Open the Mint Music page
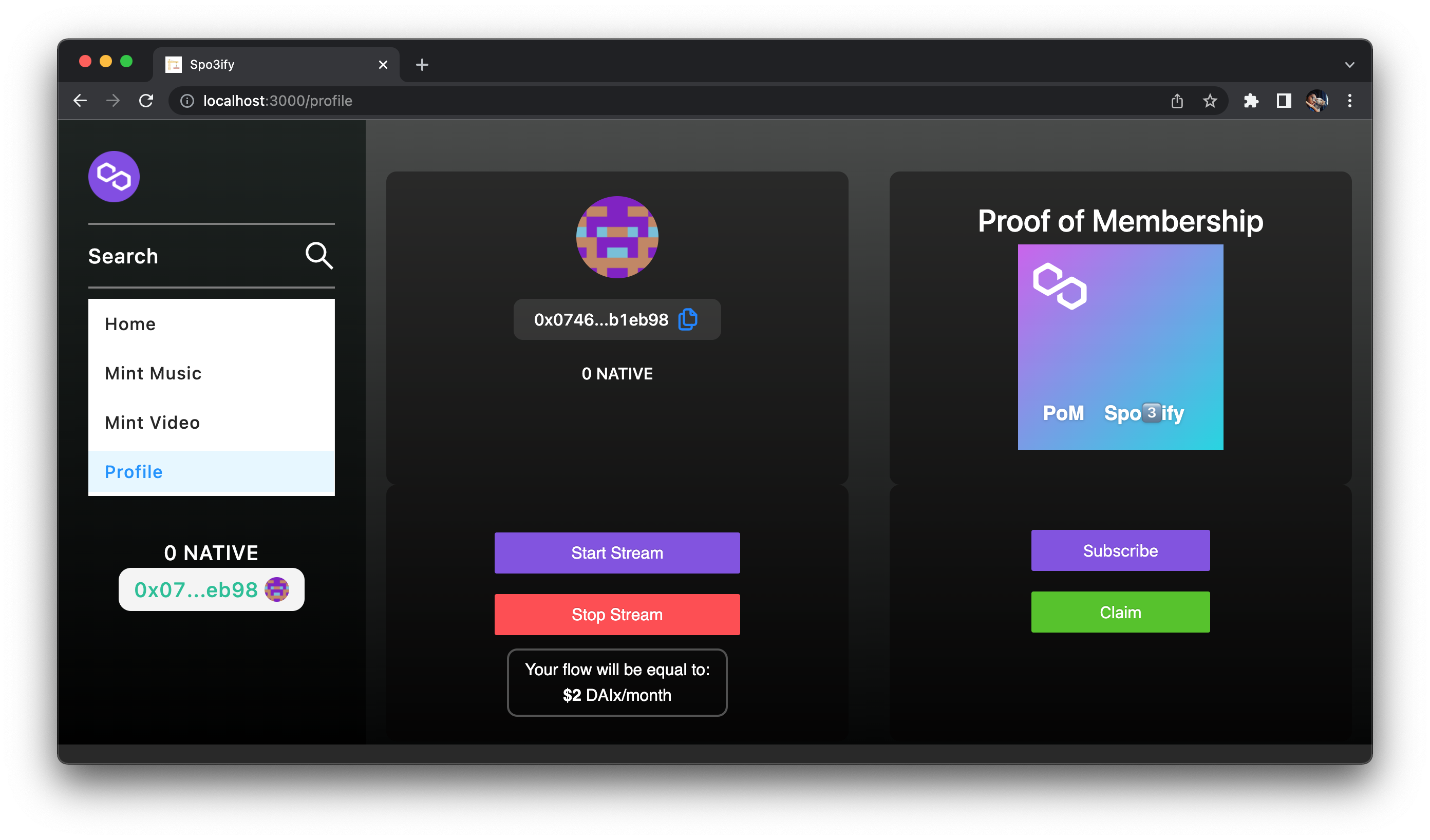Screen dimensions: 1430x840 153,373
